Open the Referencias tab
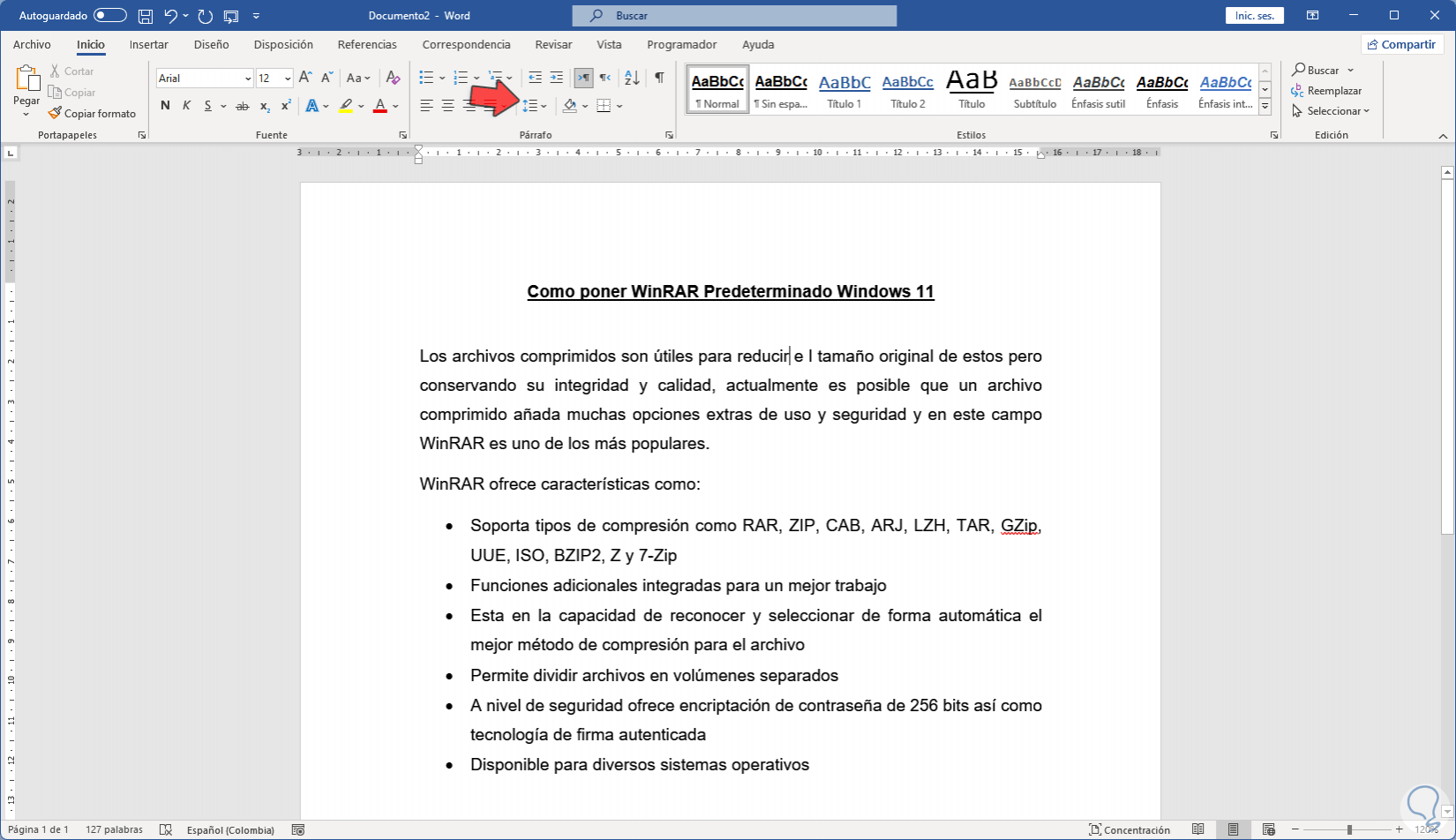The width and height of the screenshot is (1456, 840). click(367, 44)
